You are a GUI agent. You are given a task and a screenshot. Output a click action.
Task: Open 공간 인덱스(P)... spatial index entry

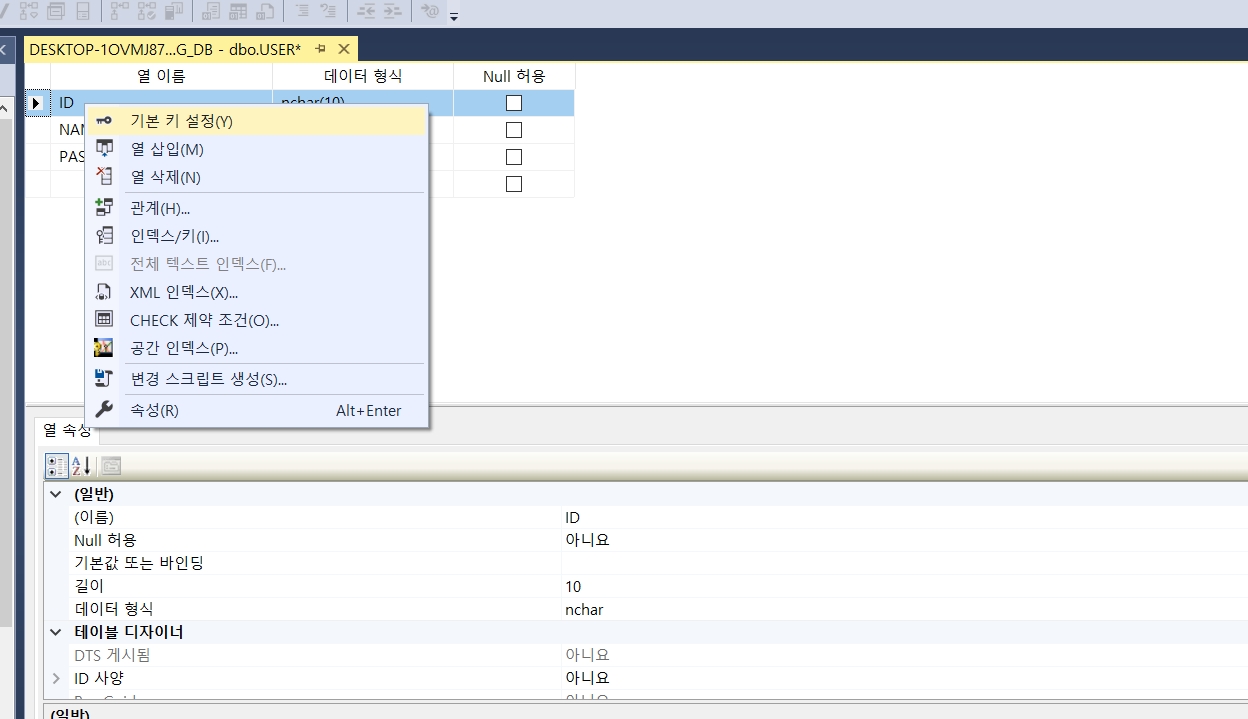(257, 348)
